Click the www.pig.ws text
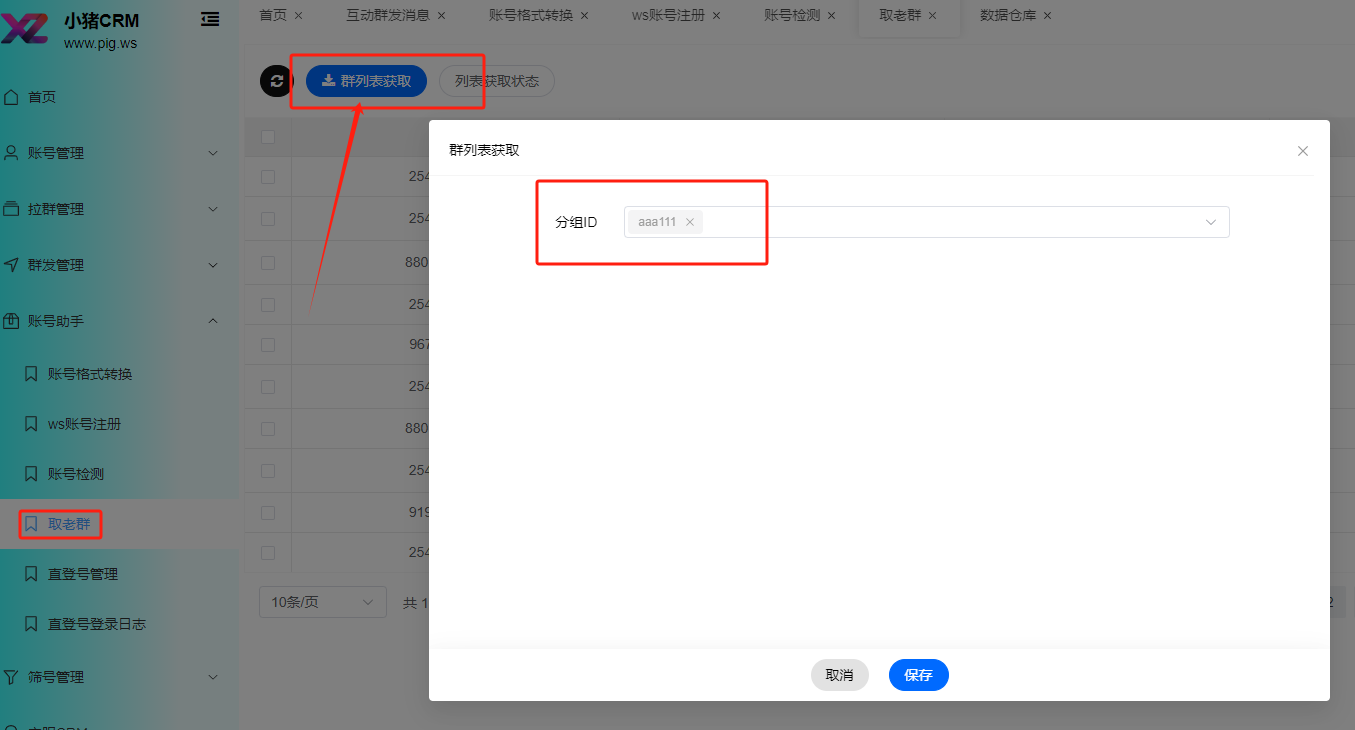 click(x=100, y=42)
